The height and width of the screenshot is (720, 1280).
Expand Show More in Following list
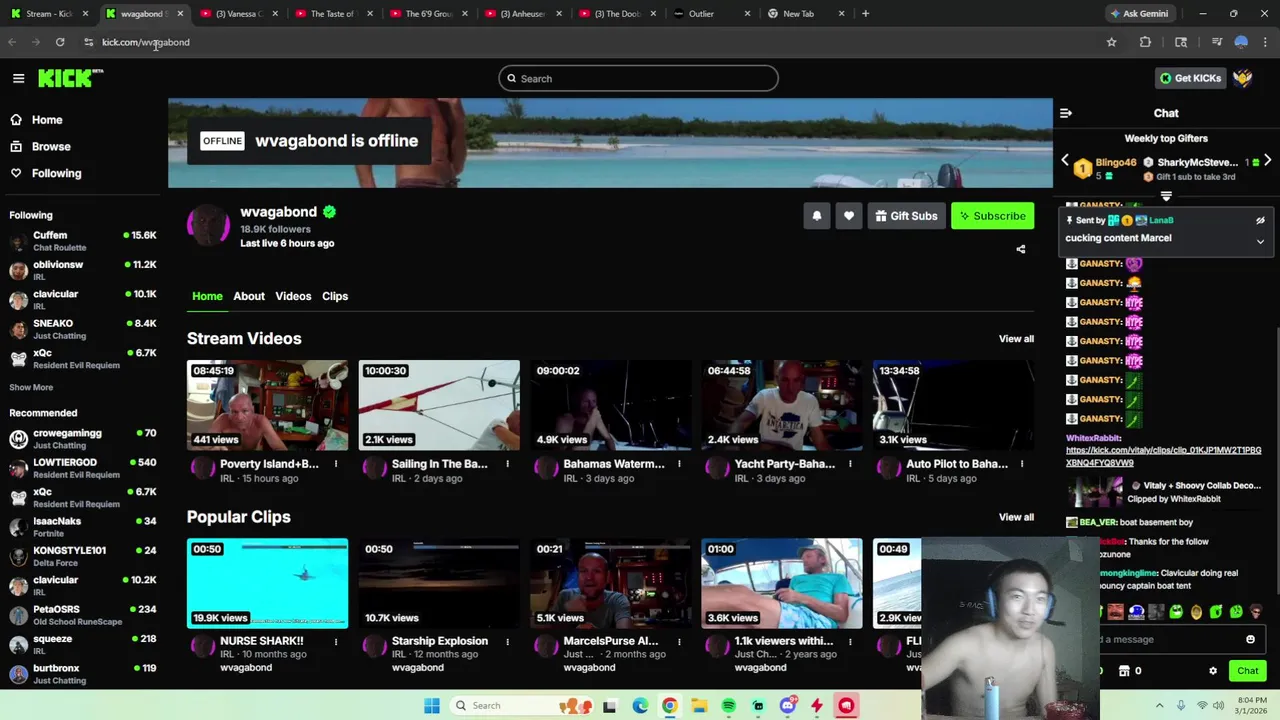31,387
